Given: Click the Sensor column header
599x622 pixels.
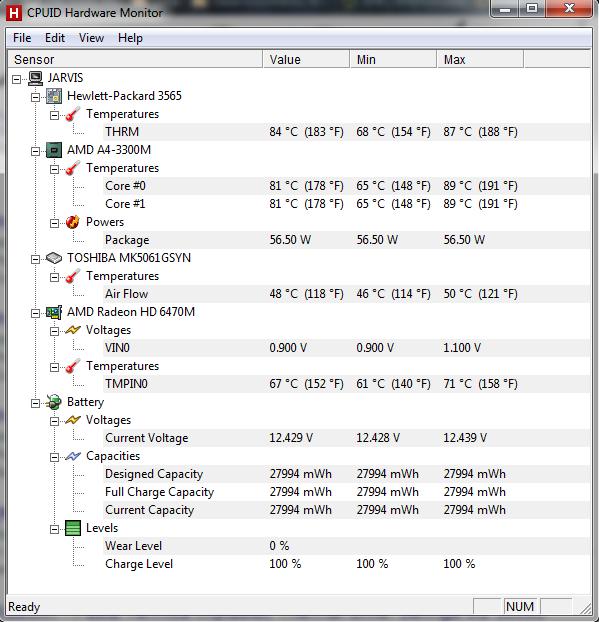Looking at the screenshot, I should (135, 60).
